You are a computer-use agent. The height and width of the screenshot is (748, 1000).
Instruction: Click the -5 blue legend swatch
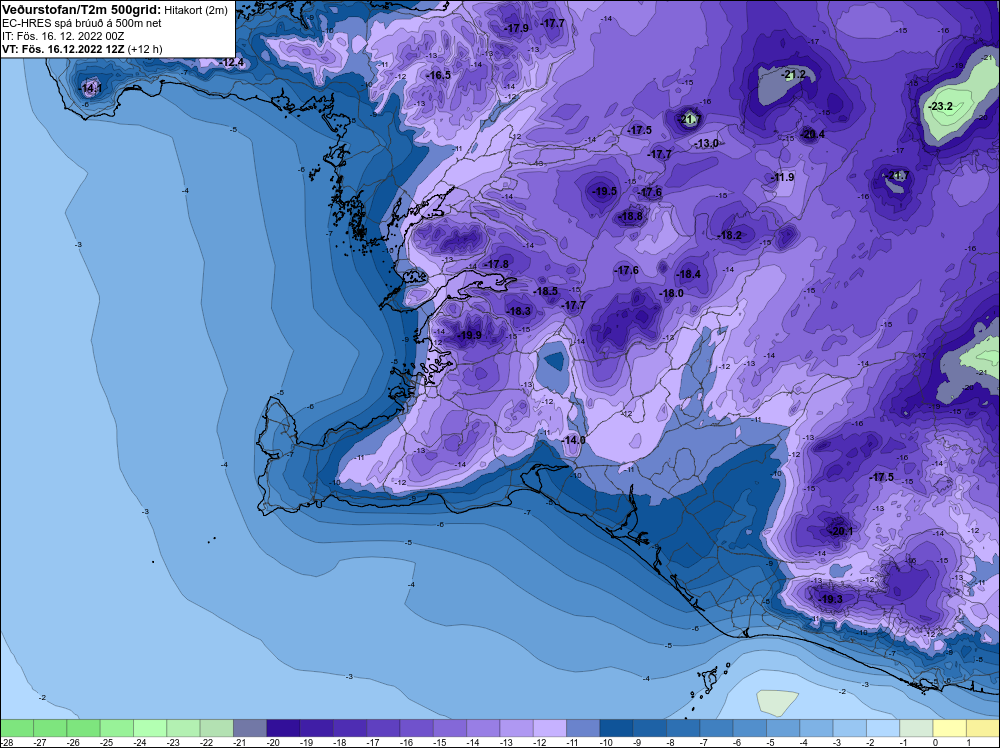[783, 728]
